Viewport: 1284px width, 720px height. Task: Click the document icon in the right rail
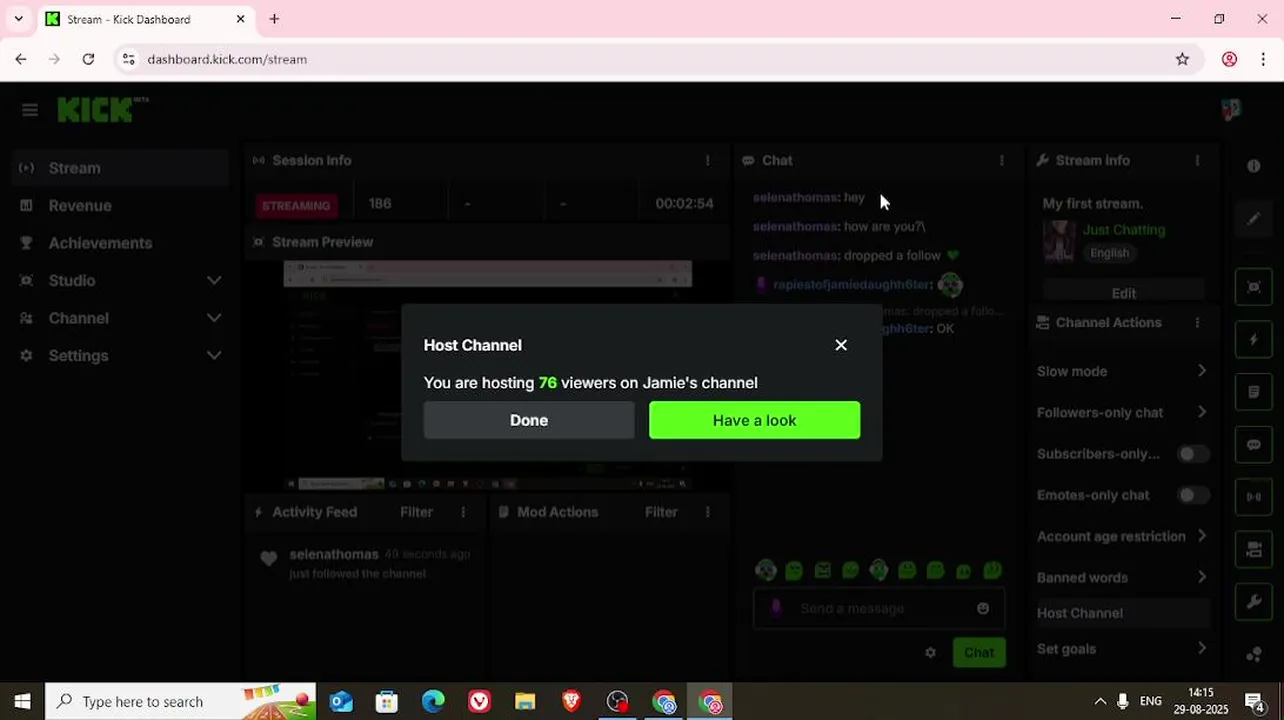(1253, 392)
